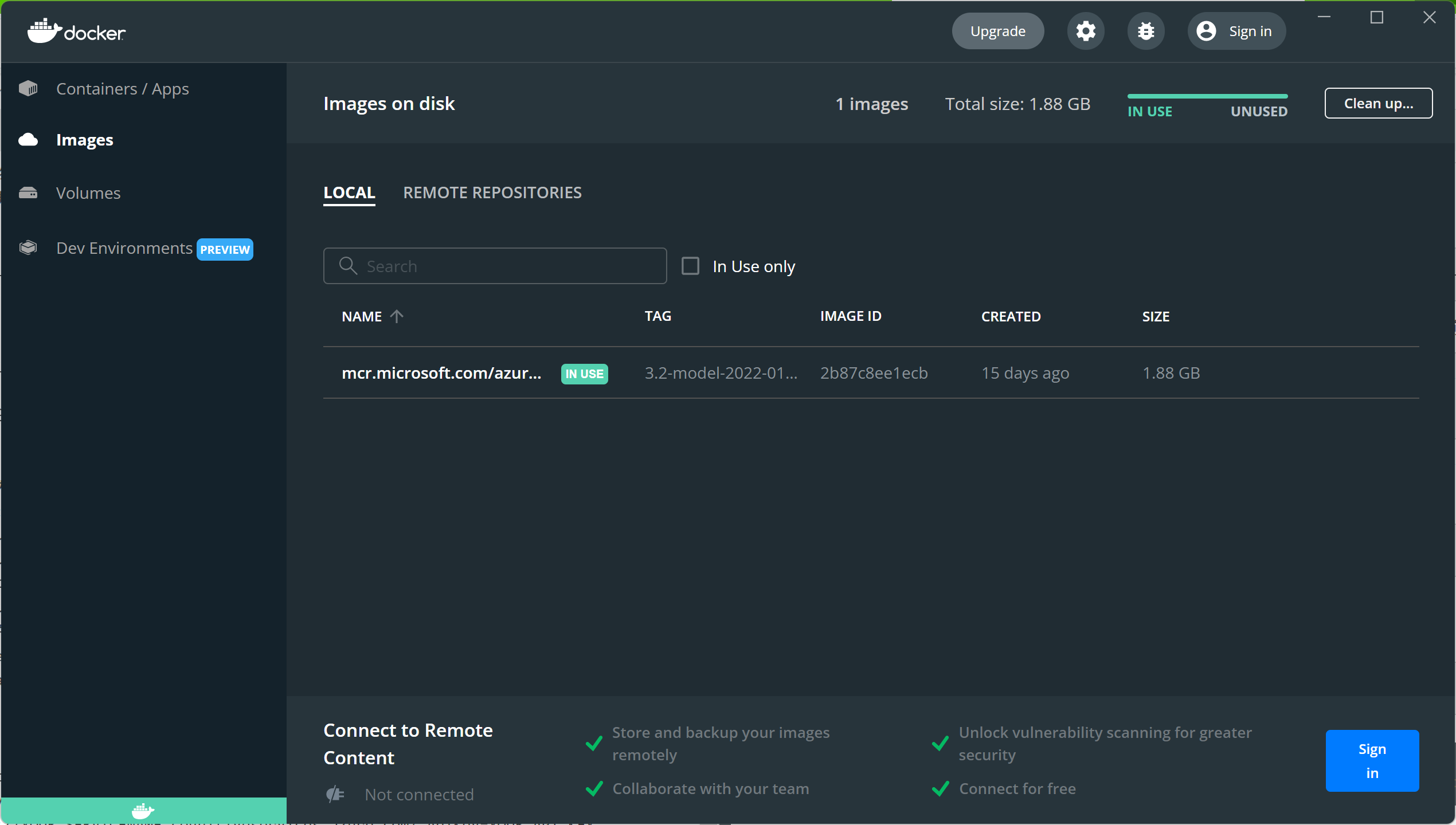The height and width of the screenshot is (825, 1456).
Task: Switch to REMOTE REPOSITORIES tab
Action: [492, 192]
